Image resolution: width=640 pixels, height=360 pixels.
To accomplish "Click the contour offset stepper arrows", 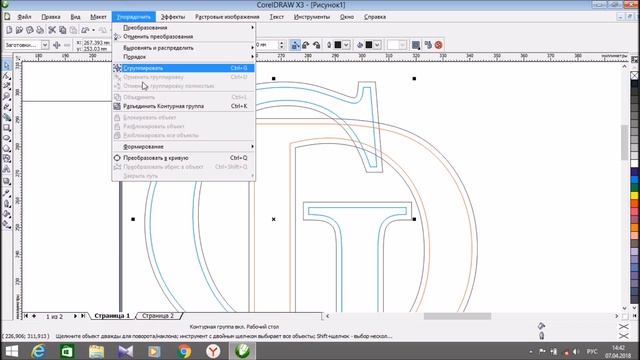I will click(281, 45).
